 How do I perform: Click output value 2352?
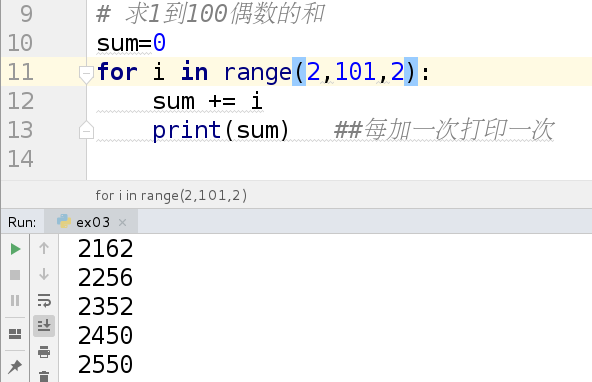click(105, 307)
